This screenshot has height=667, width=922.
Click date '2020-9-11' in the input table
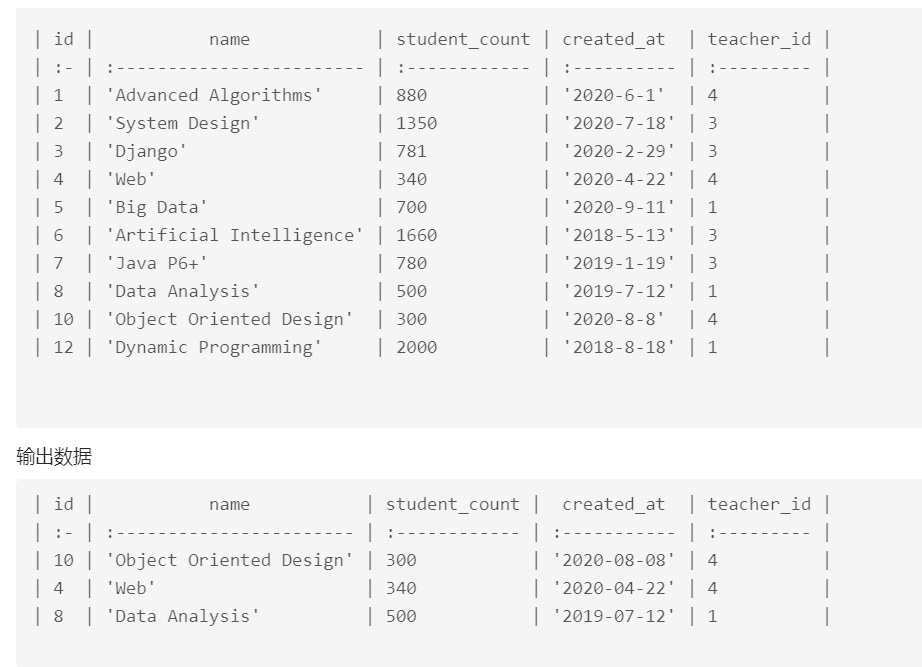tap(619, 208)
